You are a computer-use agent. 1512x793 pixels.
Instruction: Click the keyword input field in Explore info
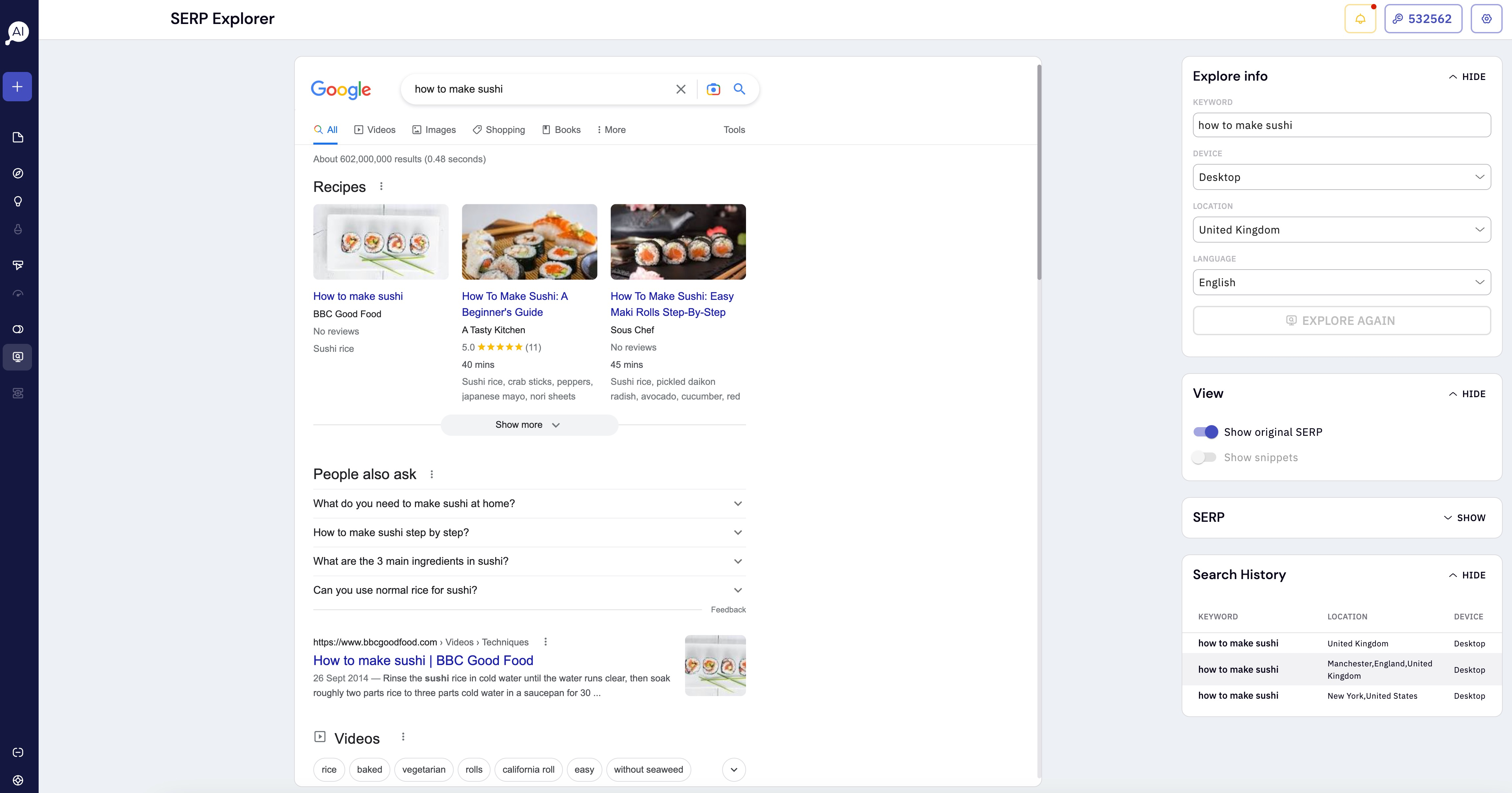point(1341,125)
